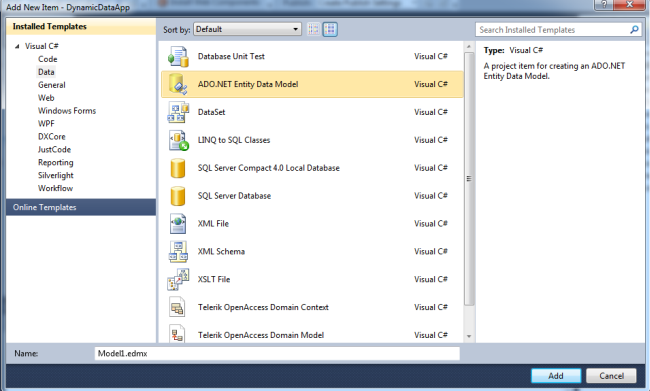Screen dimensions: 650x391
Task: Select the WPF category
Action: (46, 124)
